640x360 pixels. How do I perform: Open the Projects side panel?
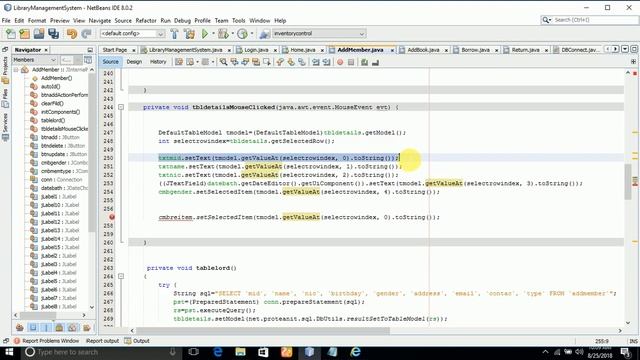[5, 70]
